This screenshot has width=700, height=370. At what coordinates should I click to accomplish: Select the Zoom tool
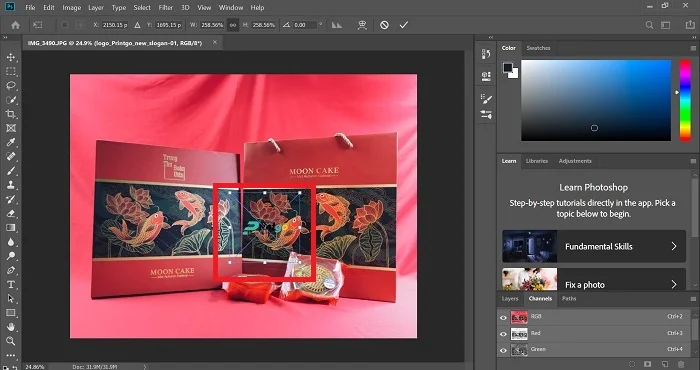[x=11, y=341]
